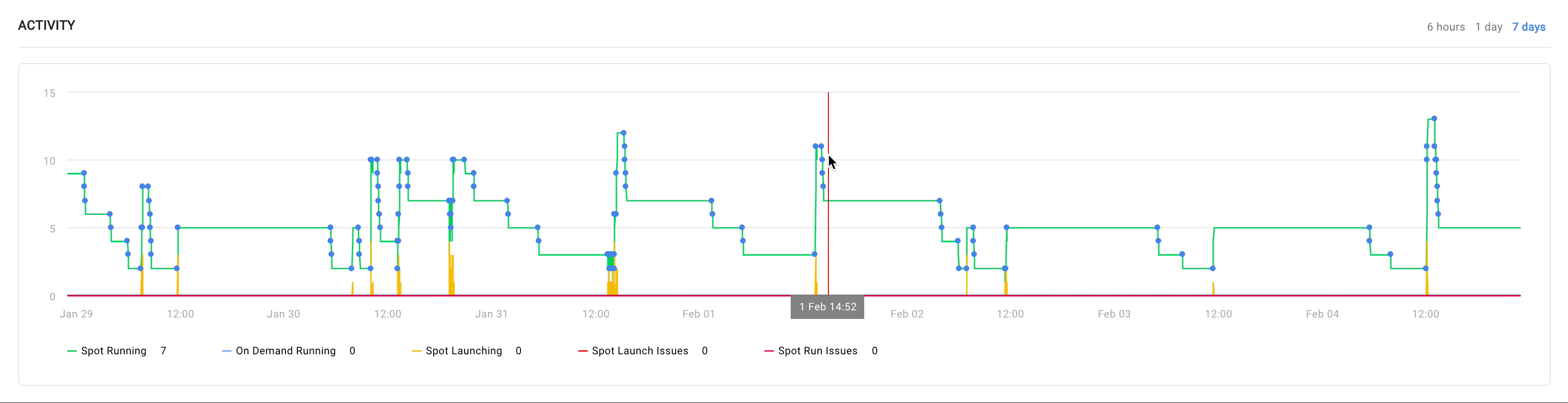The image size is (1568, 403).
Task: Click the green Spot Running legend line marker
Action: tap(72, 351)
